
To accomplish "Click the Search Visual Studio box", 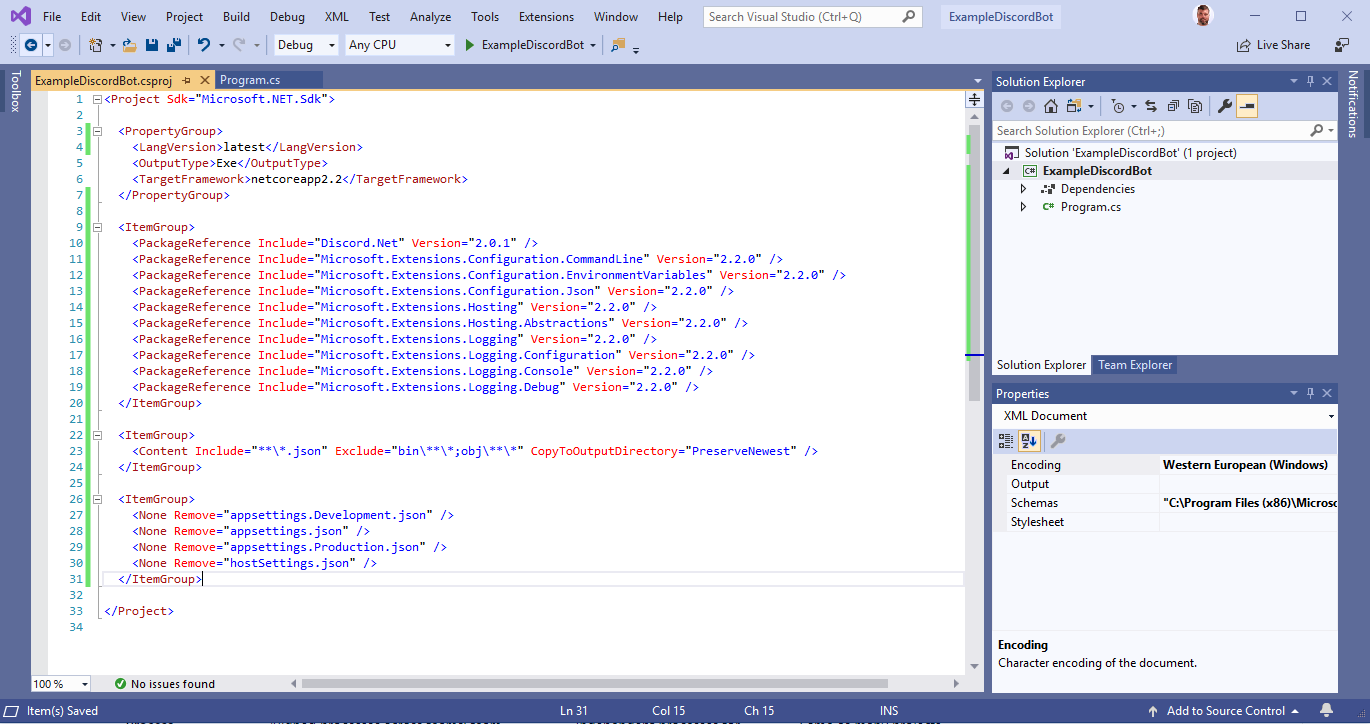I will [x=812, y=17].
